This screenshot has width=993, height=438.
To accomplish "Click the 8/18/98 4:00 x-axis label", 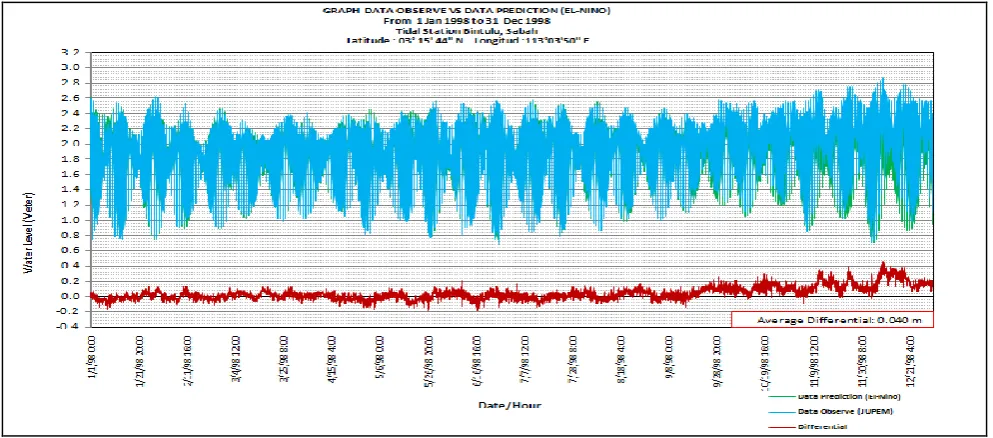I will 622,358.
